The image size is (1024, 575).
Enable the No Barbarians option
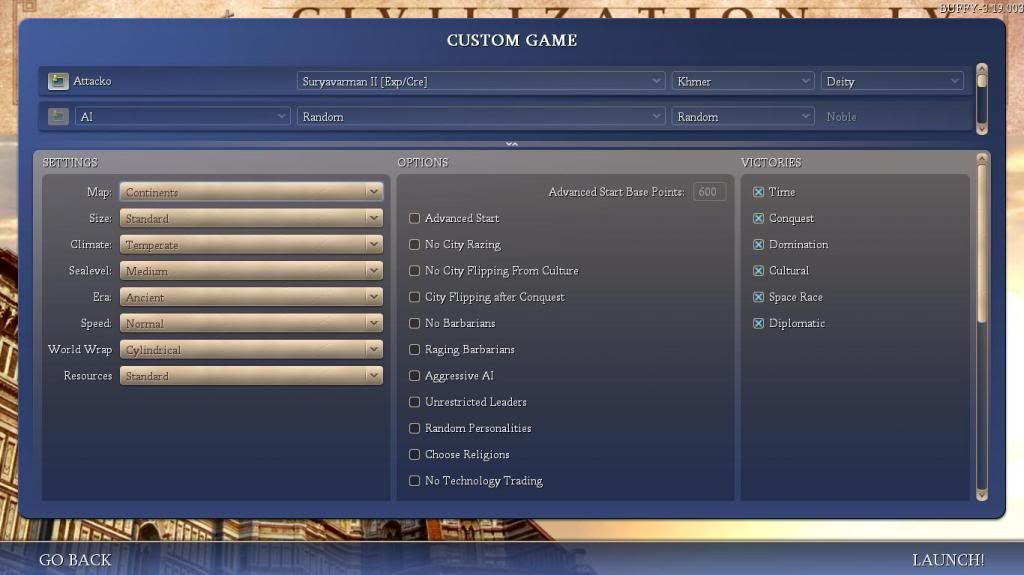click(414, 323)
